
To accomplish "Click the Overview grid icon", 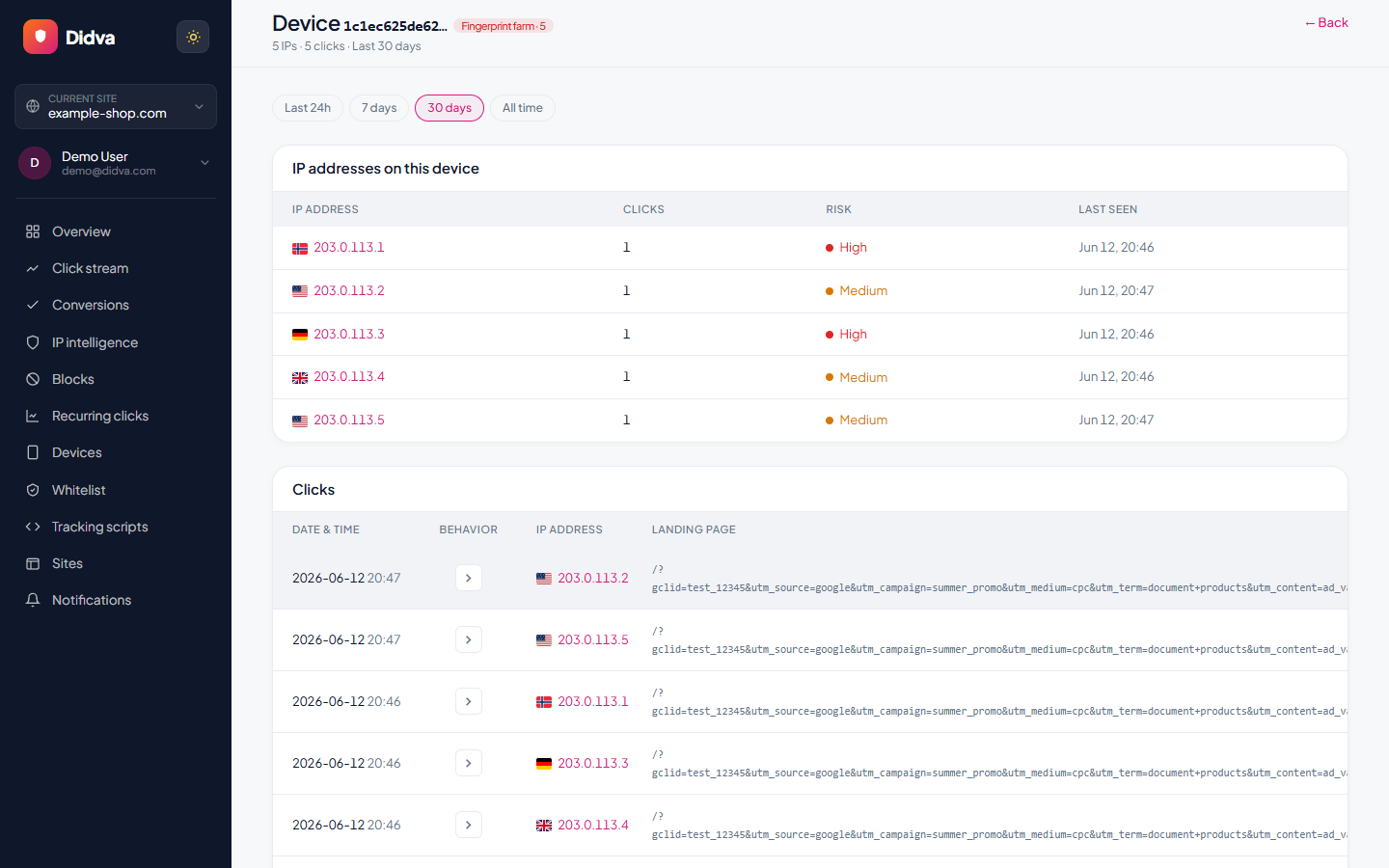I will coord(33,231).
